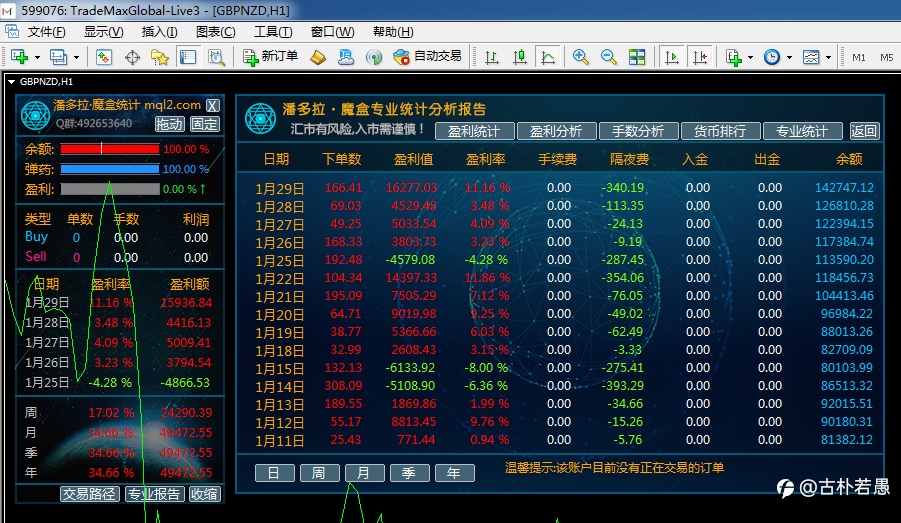Click the Zoom Out magnifier icon
The height and width of the screenshot is (523, 901).
609,57
